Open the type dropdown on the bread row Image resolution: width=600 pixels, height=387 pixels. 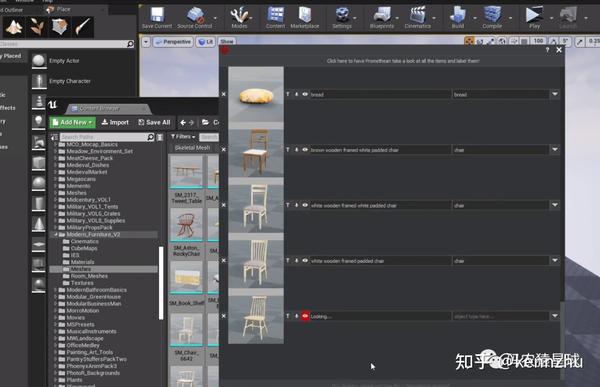pyautogui.click(x=555, y=94)
